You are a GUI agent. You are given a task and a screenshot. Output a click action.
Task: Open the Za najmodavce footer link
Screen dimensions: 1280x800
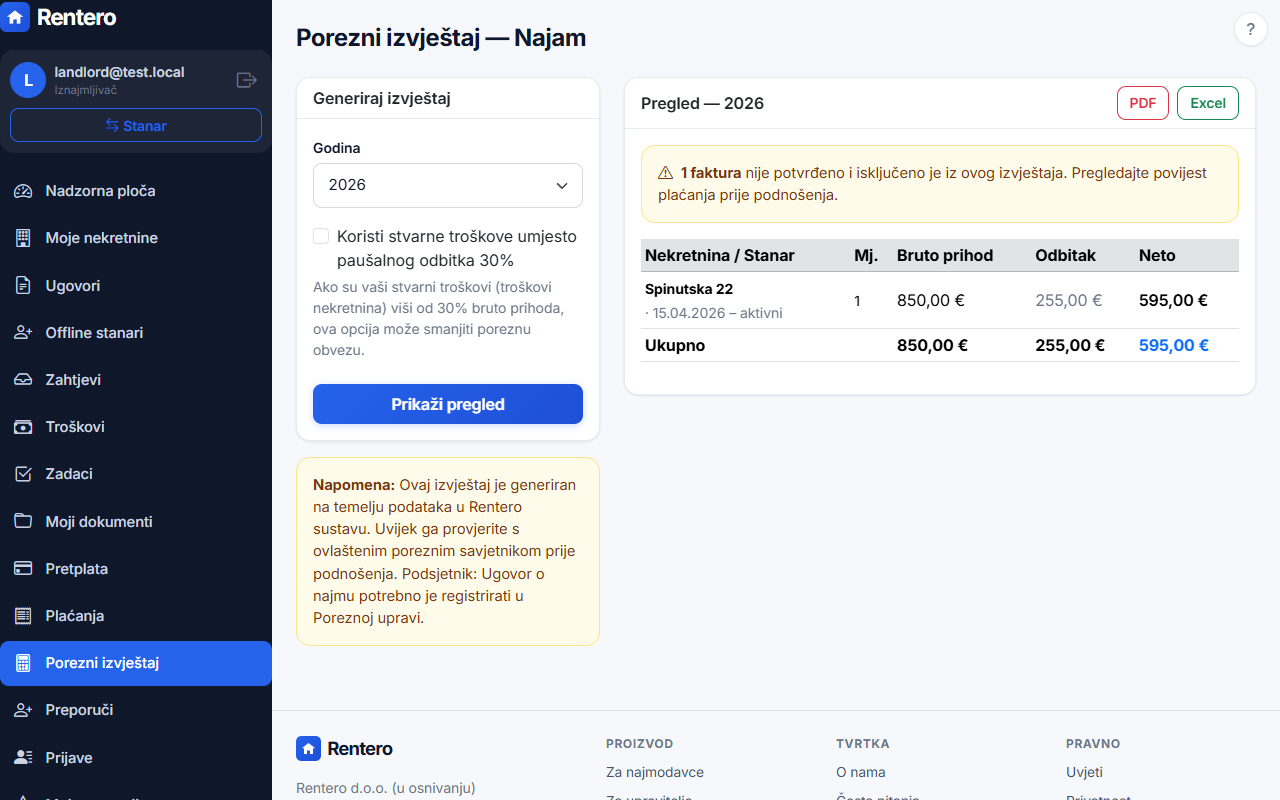[x=655, y=772]
